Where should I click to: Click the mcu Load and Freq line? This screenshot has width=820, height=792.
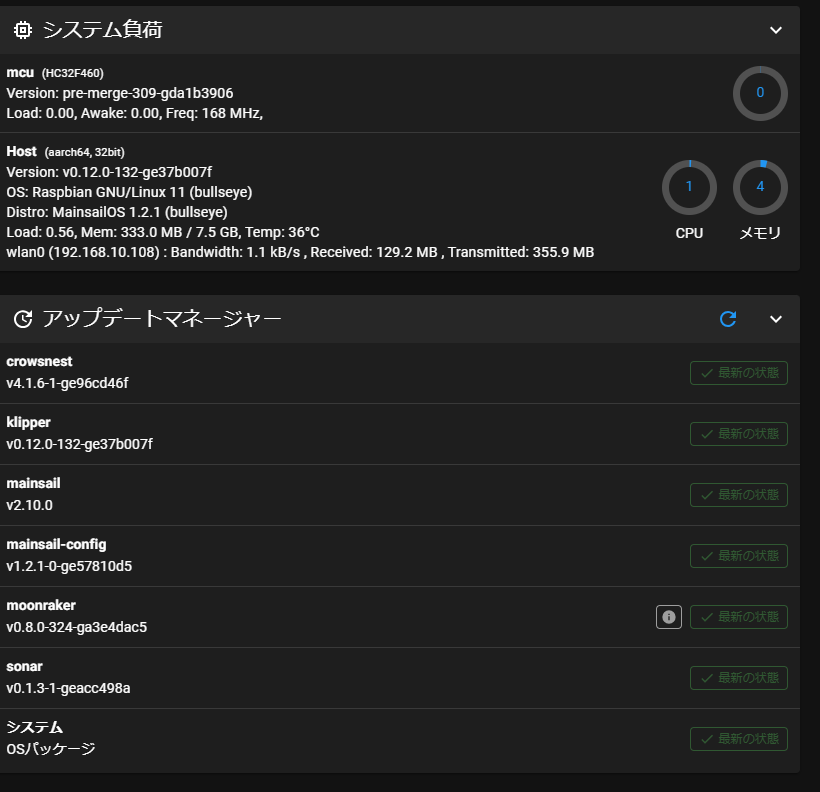134,113
